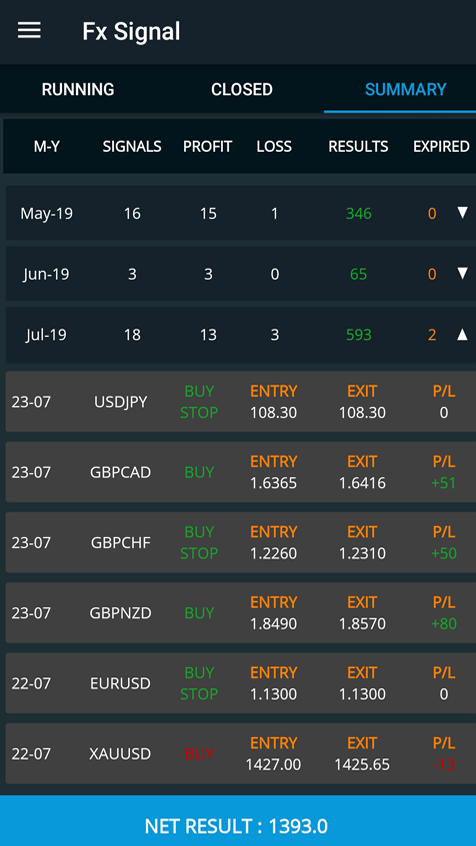The image size is (476, 846).
Task: Expand the Jun-19 row arrow
Action: (x=462, y=274)
